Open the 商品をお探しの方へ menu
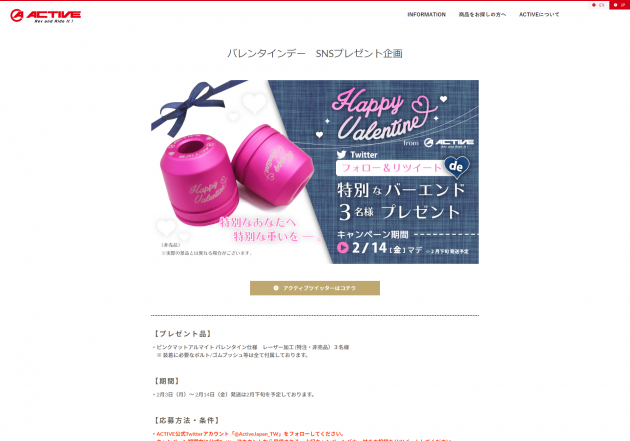 click(x=482, y=14)
